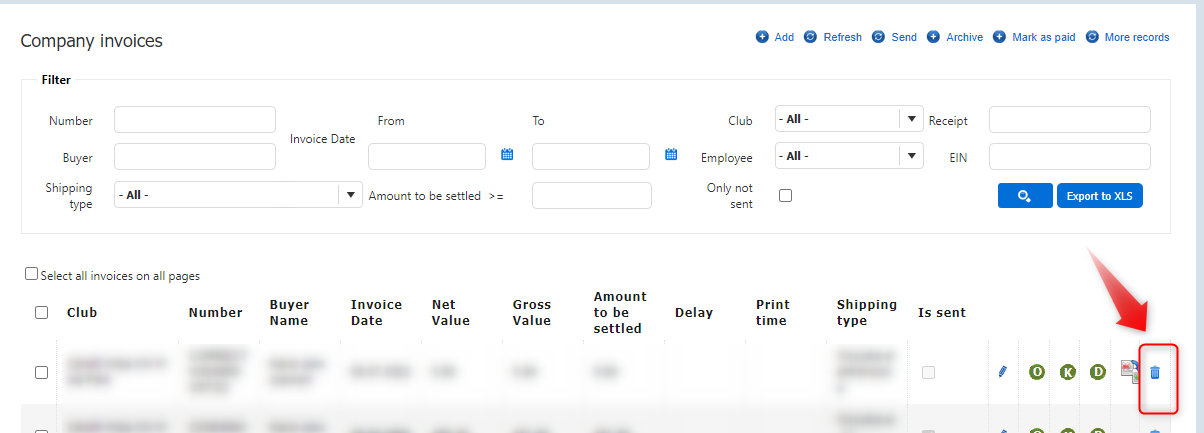Viewport: 1204px width, 433px height.
Task: Click document convert icon in first row
Action: pos(1129,372)
